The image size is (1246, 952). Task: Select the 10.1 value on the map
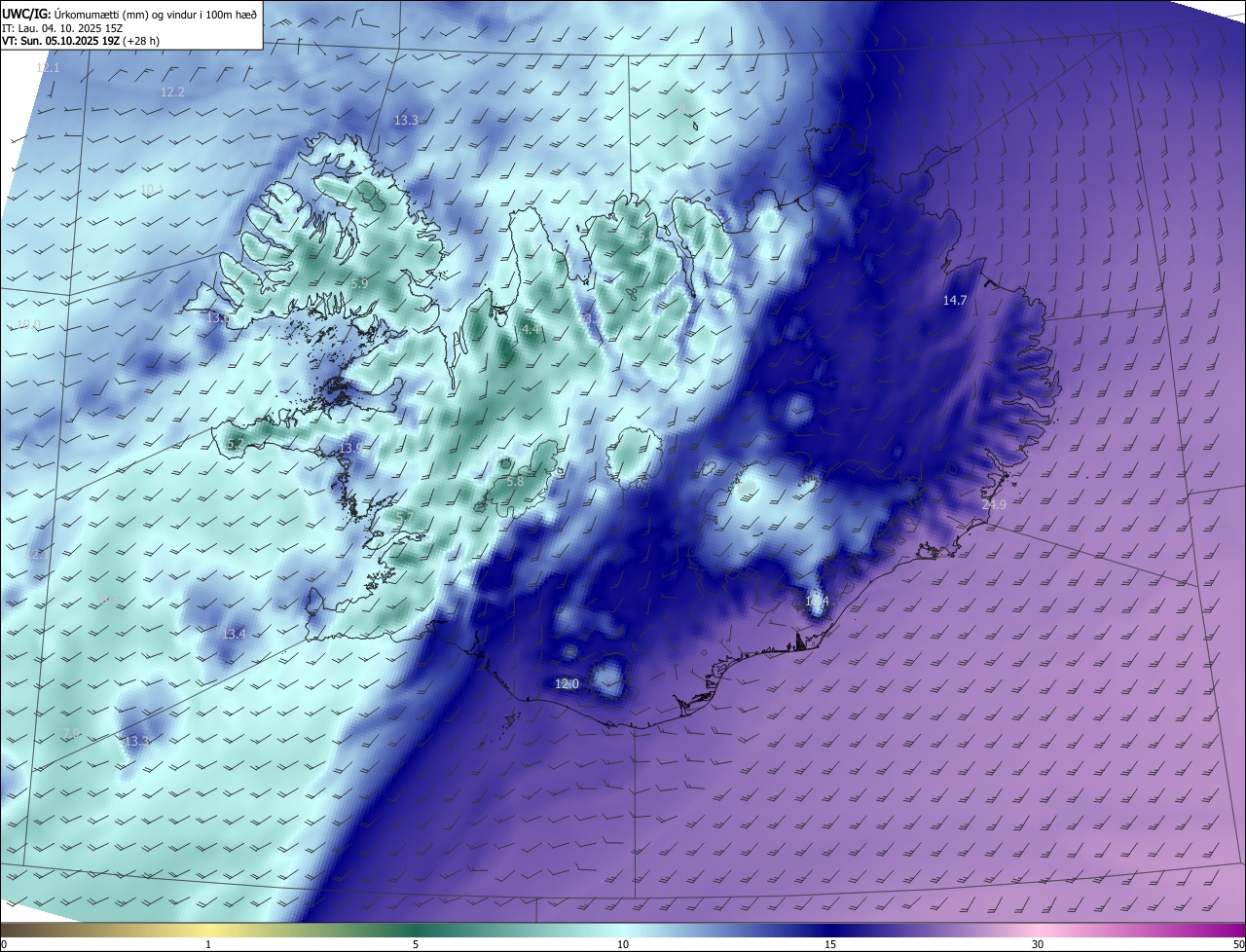tap(152, 190)
